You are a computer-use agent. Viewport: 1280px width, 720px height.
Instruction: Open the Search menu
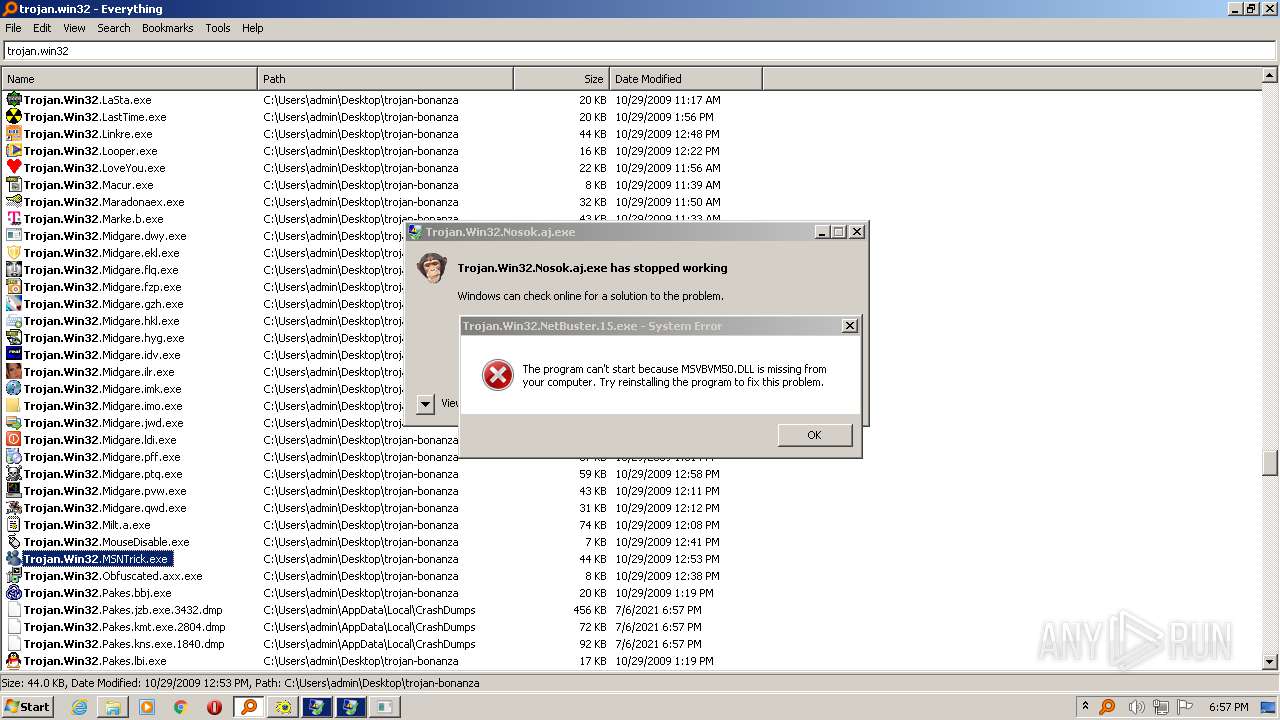point(114,28)
